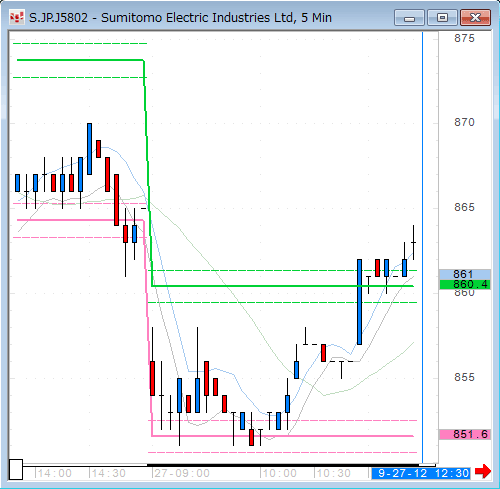The height and width of the screenshot is (489, 500).
Task: Click the 865 price axis label
Action: coord(464,207)
